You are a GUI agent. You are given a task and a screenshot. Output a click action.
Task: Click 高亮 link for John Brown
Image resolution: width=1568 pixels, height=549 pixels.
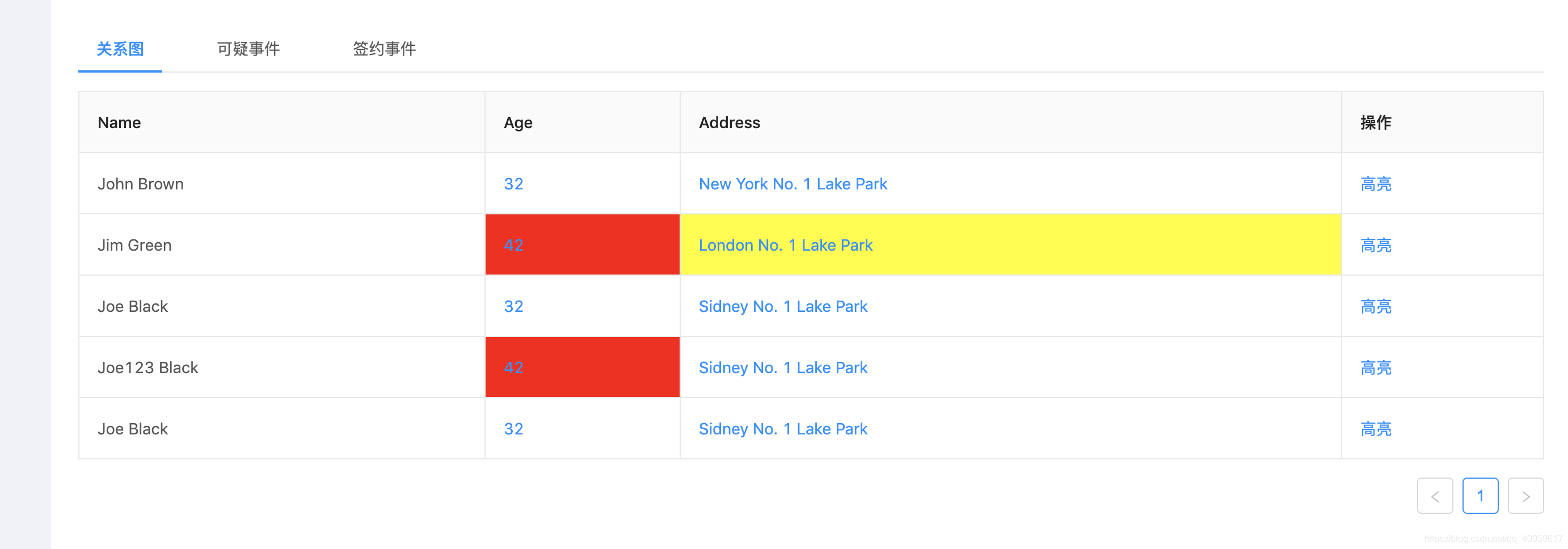coord(1376,184)
